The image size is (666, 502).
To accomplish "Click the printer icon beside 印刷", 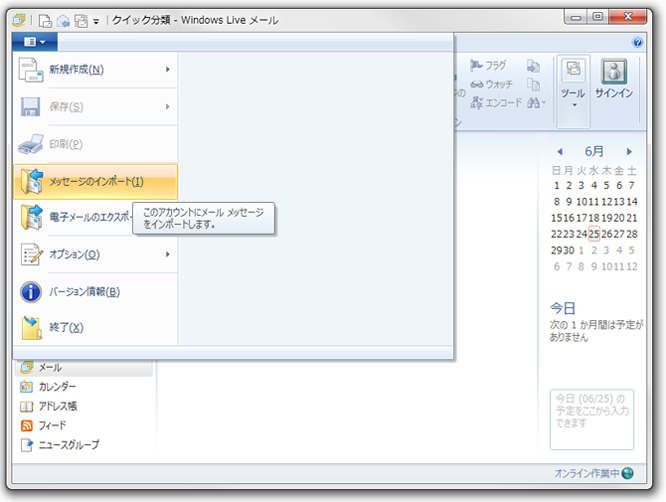I will click(x=31, y=144).
